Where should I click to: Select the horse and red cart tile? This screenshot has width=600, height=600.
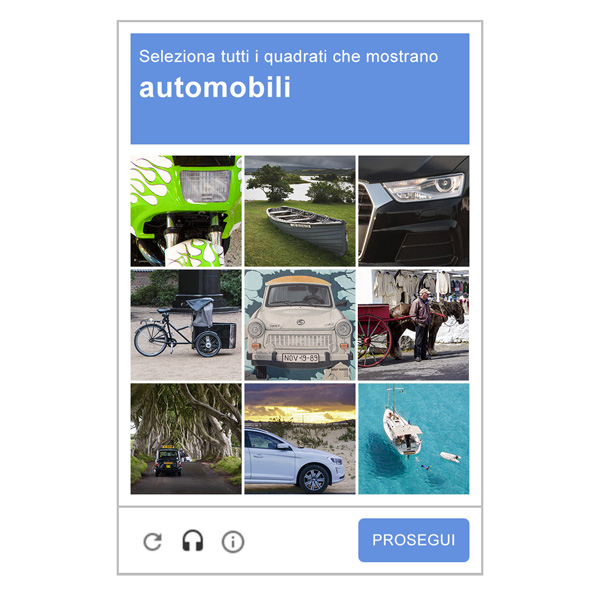tap(414, 325)
